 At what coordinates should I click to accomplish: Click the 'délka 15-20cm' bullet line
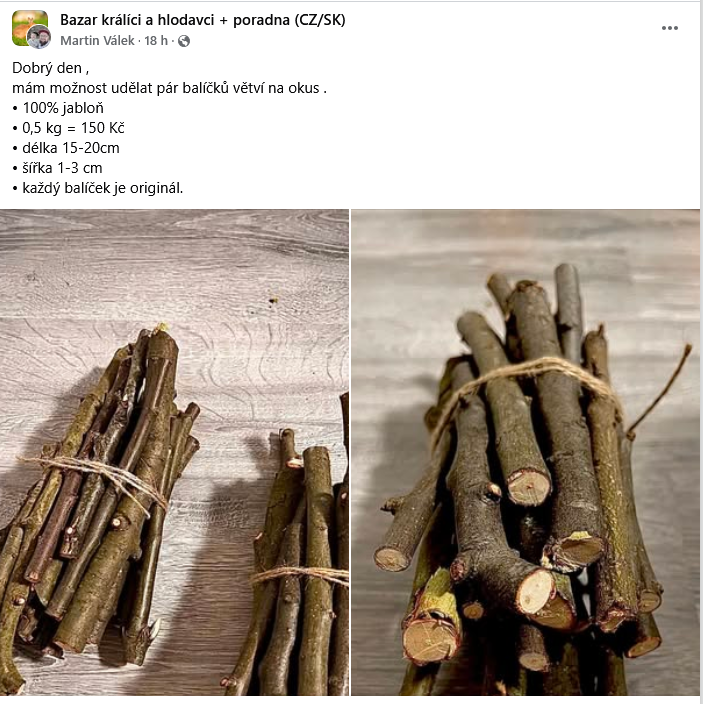point(66,148)
